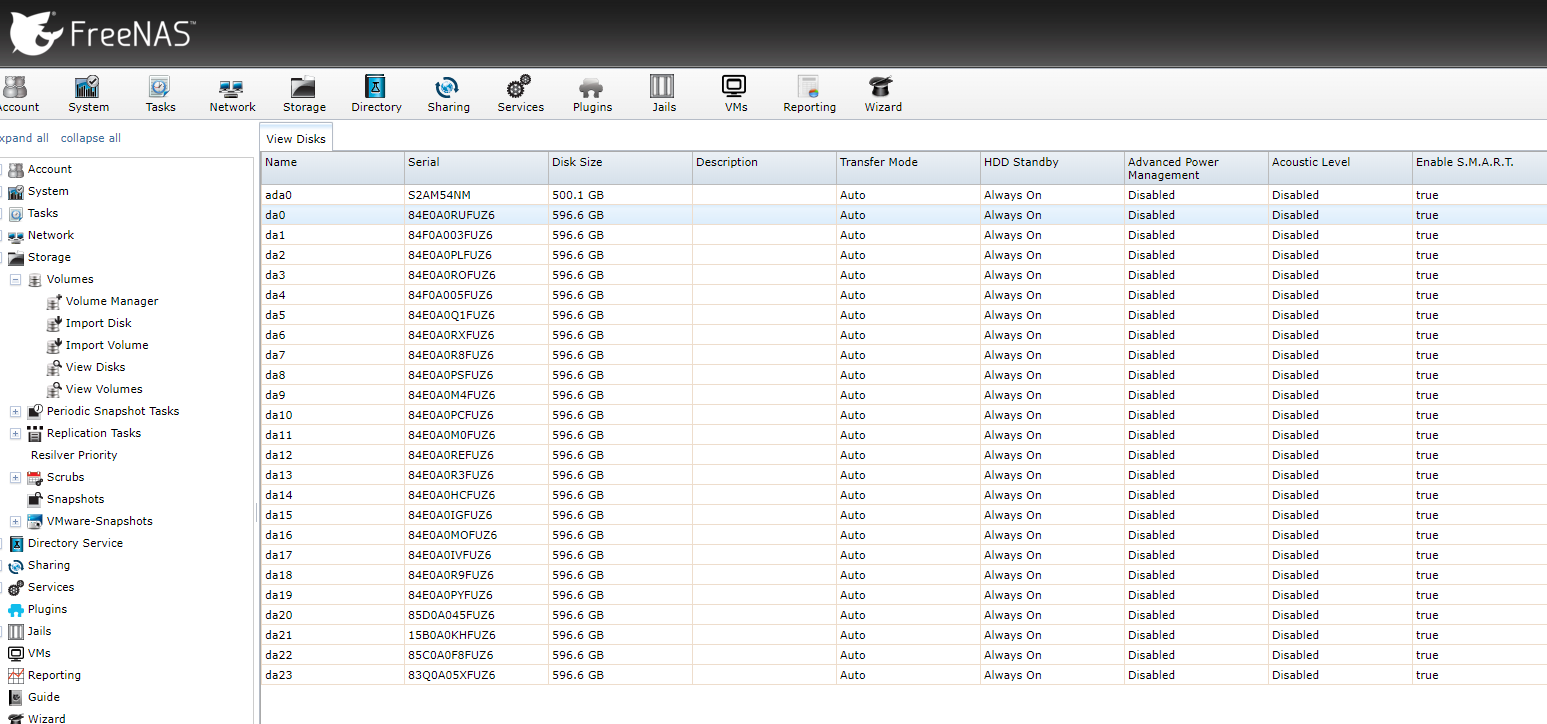Open the Directory toolbar icon
Viewport: 1547px width, 724px height.
coord(376,94)
